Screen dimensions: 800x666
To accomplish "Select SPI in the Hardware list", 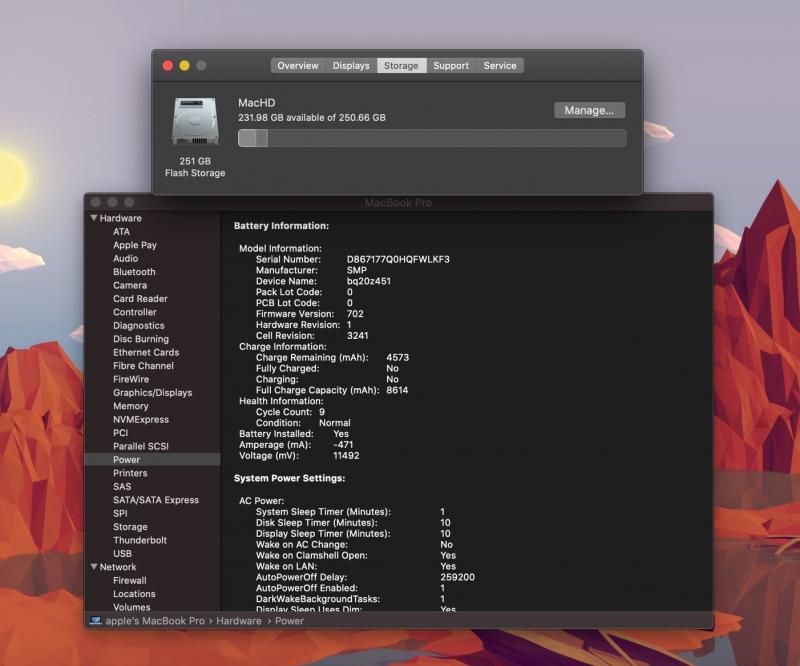I will [120, 513].
